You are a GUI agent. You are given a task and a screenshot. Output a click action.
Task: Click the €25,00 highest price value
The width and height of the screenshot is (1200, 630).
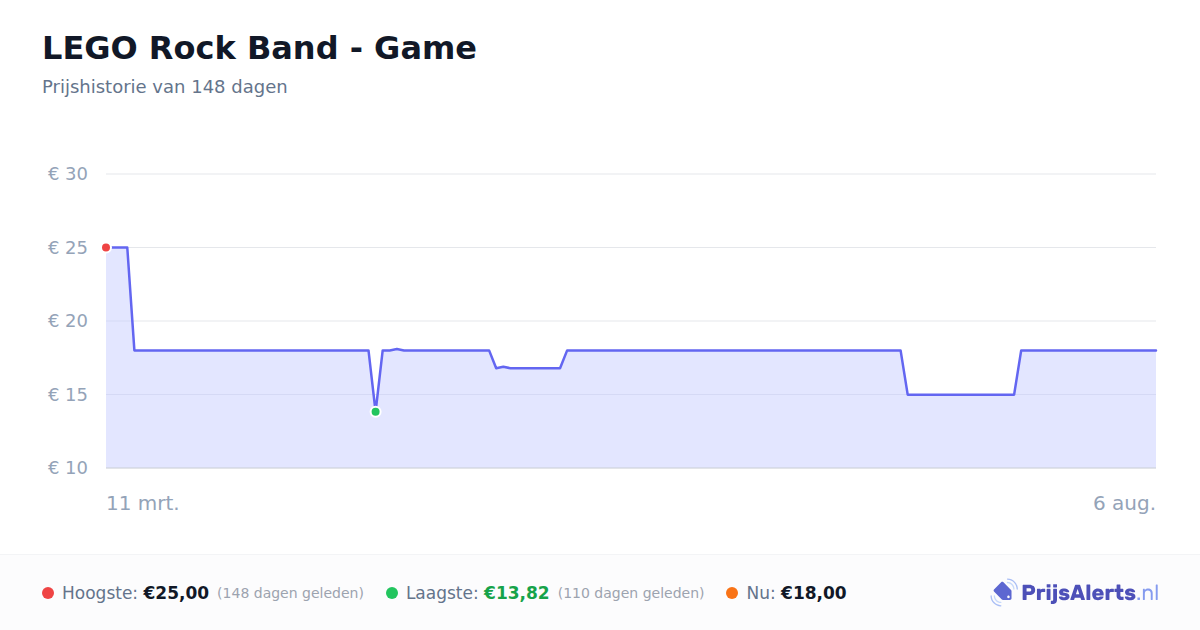(176, 593)
